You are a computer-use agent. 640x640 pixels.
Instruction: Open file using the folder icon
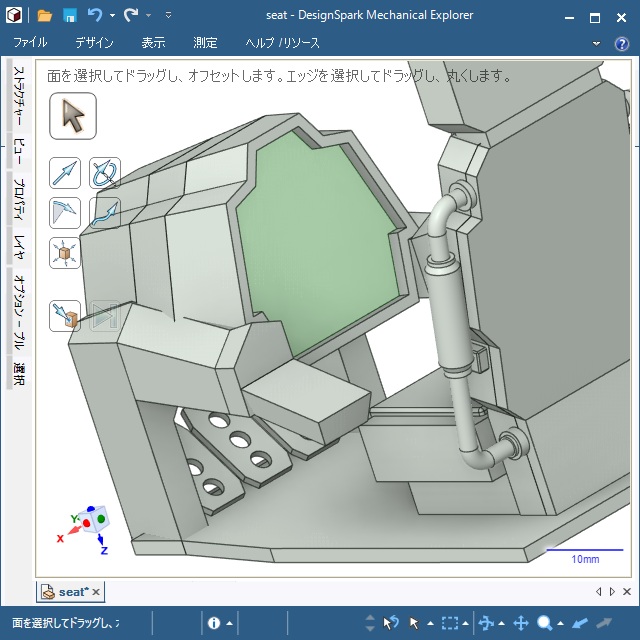tap(45, 16)
